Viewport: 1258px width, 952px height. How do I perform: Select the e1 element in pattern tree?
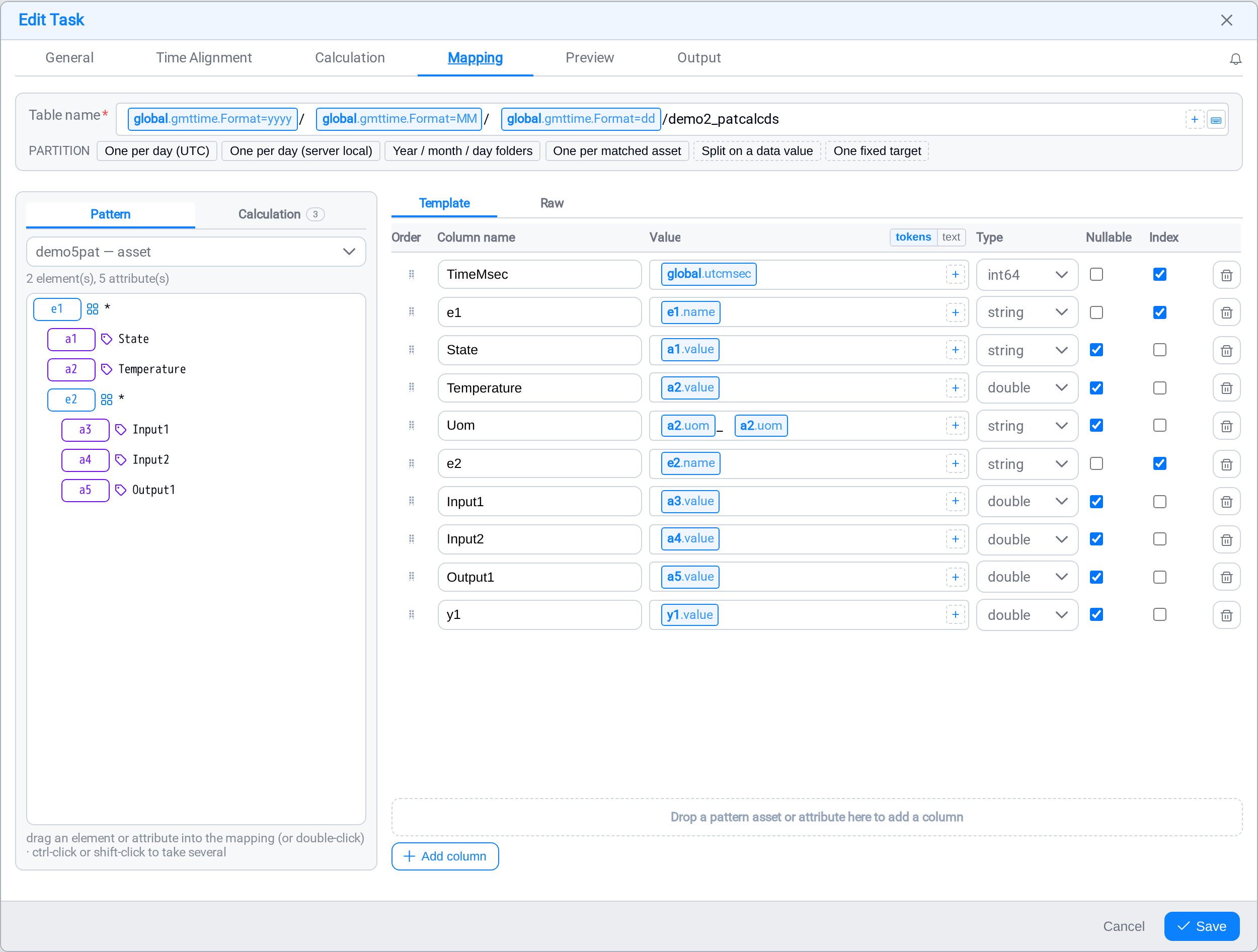coord(57,309)
